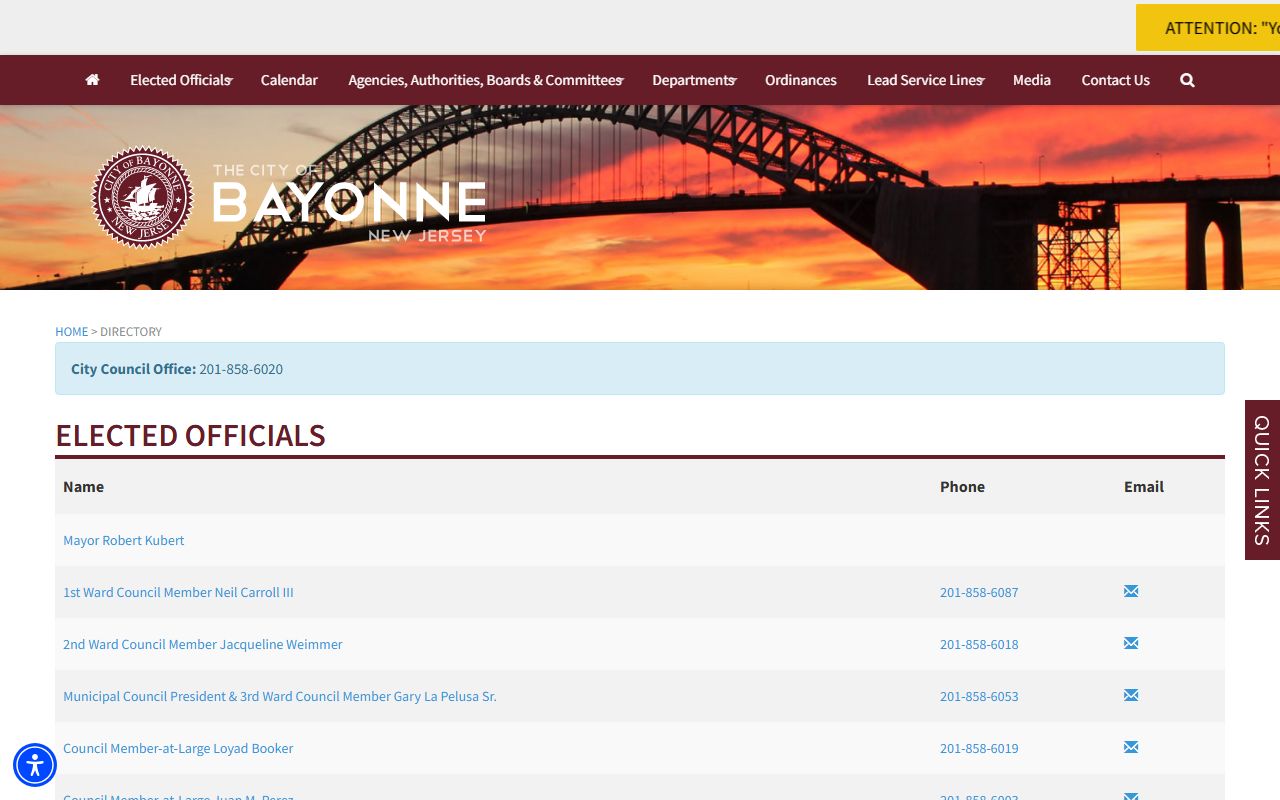Click the Phone column header
This screenshot has height=800, width=1280.
tap(962, 486)
